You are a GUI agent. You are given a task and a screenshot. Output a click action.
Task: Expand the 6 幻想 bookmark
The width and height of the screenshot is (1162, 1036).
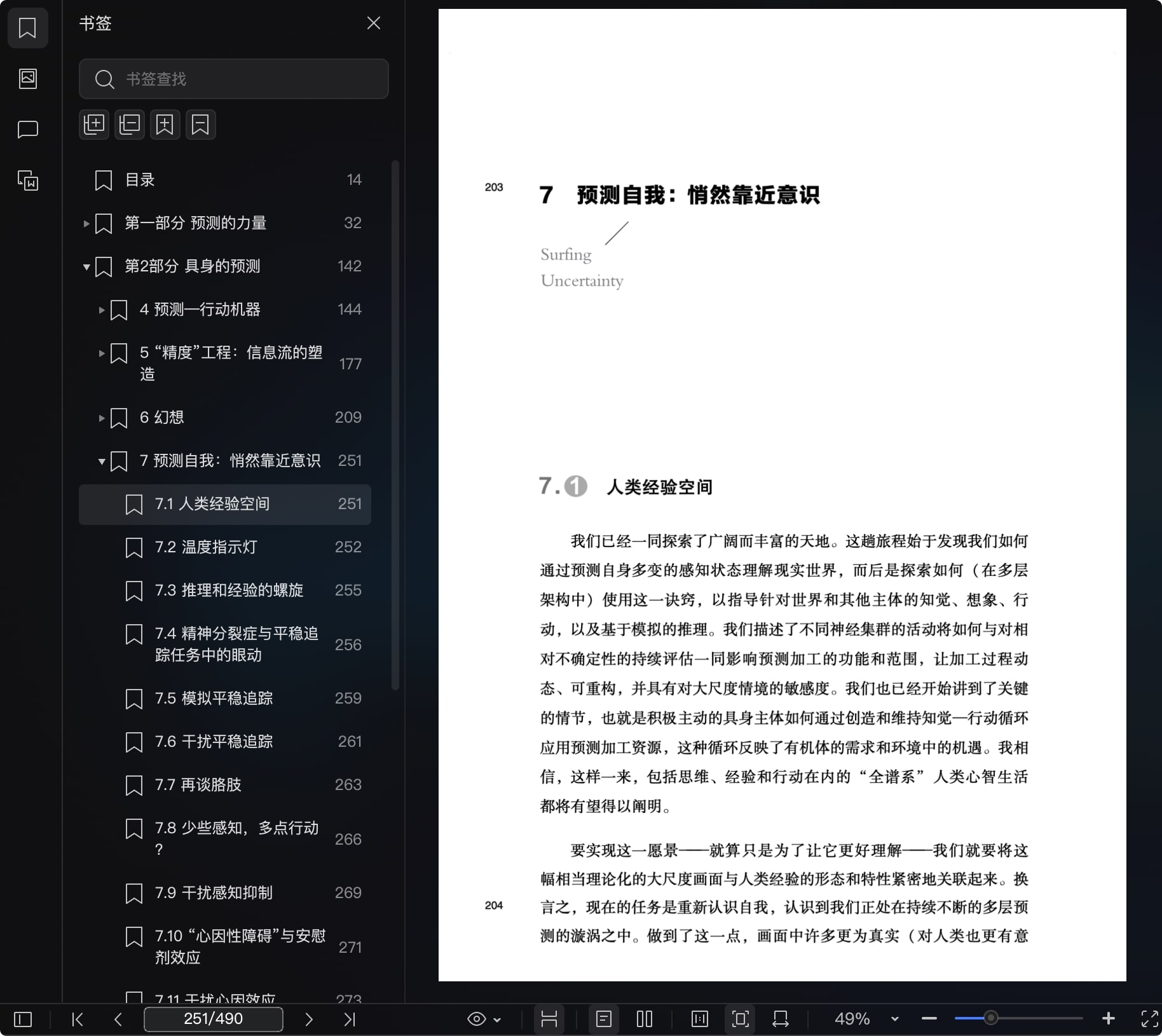coord(102,418)
